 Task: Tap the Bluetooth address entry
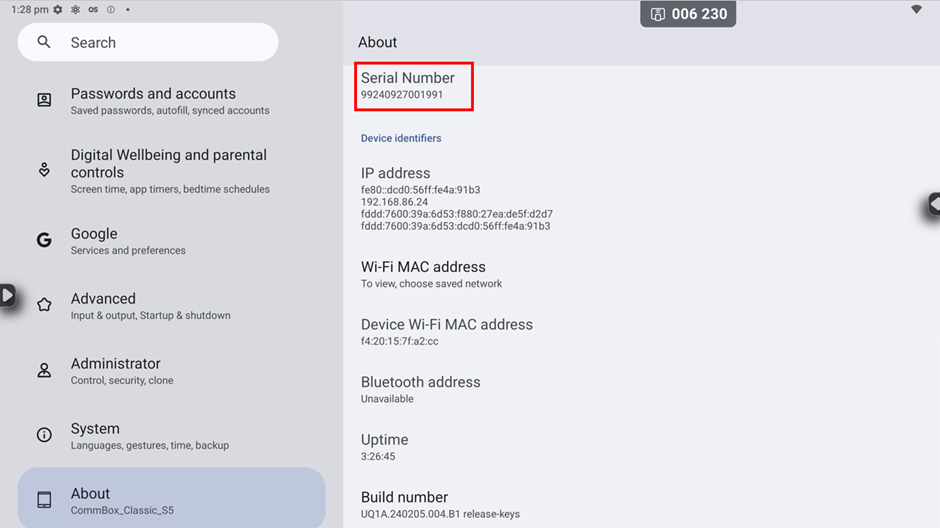(x=420, y=389)
